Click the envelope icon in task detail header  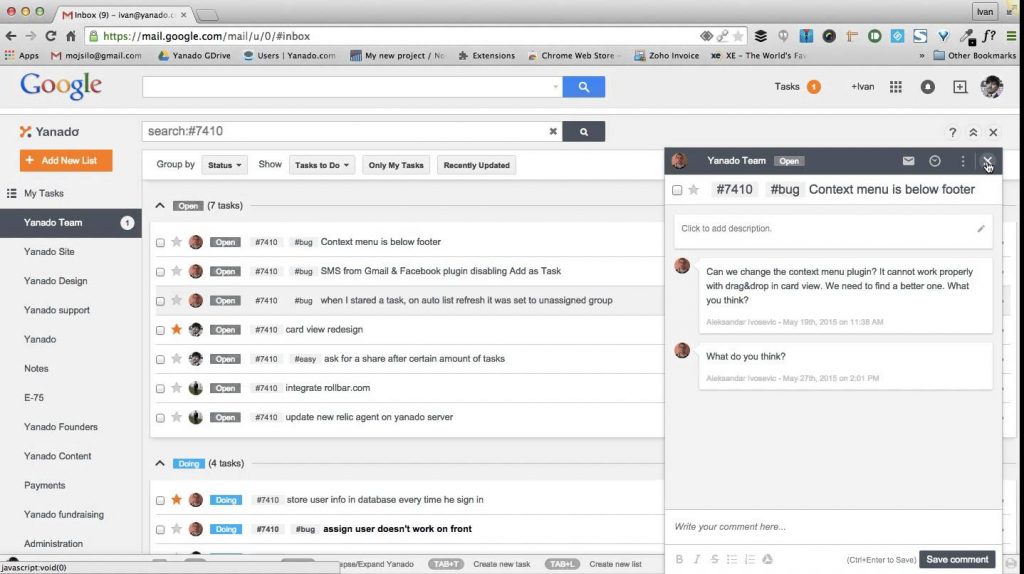908,161
